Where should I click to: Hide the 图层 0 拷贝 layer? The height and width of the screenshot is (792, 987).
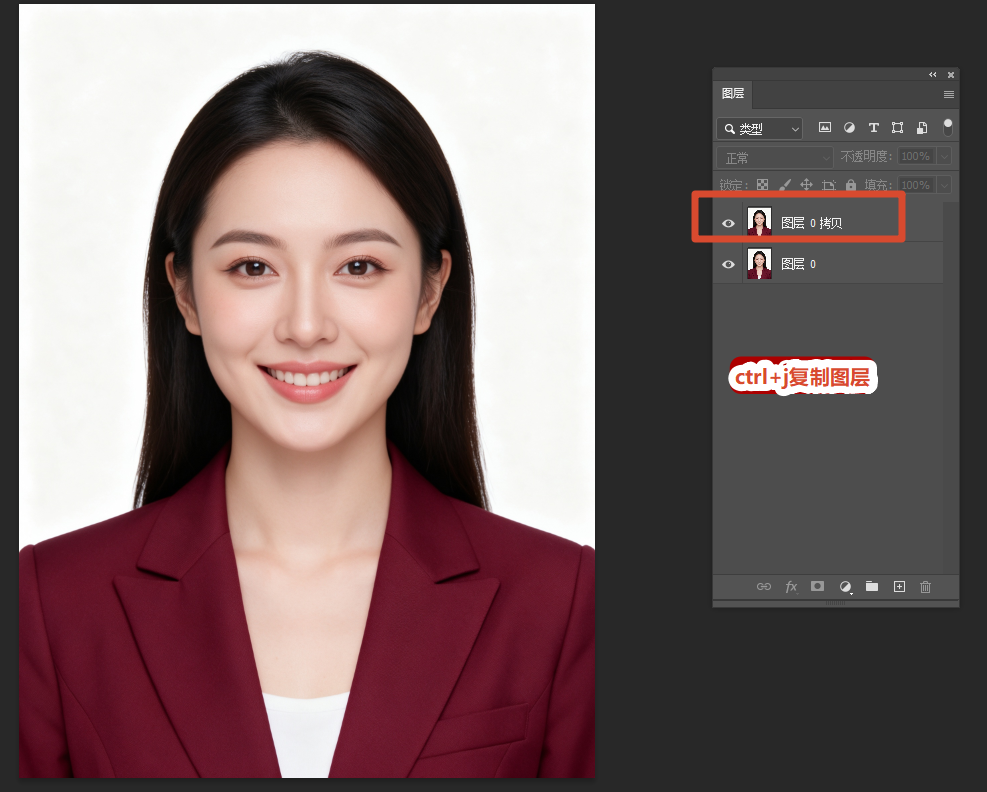[728, 223]
